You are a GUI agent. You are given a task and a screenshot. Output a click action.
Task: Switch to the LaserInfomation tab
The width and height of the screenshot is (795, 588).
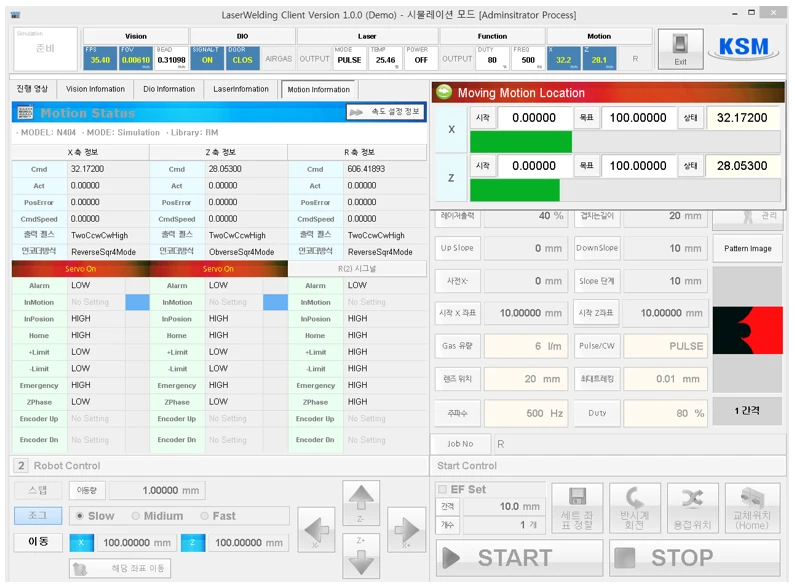[x=241, y=89]
